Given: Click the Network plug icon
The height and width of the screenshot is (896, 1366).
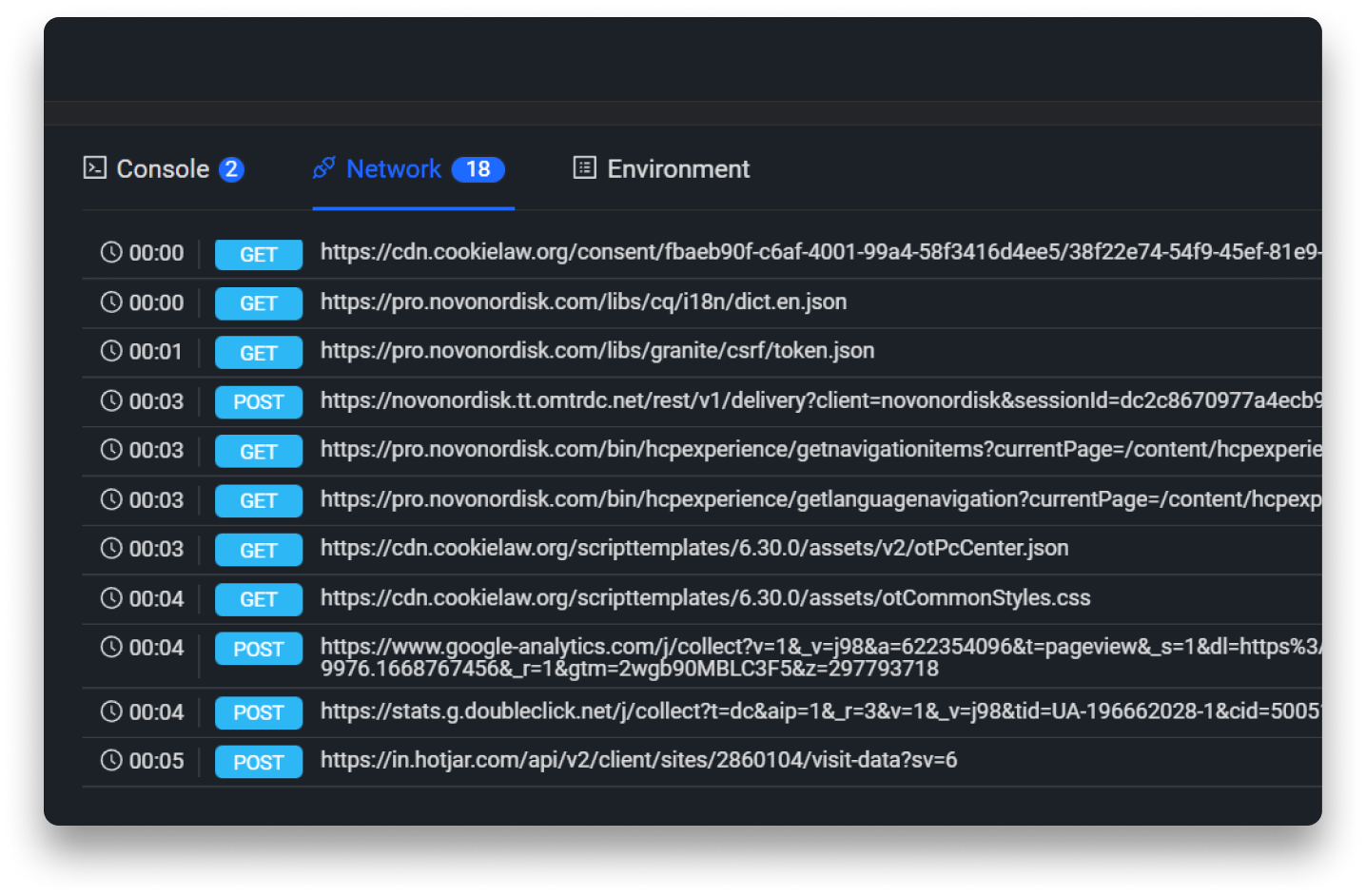Looking at the screenshot, I should pos(324,168).
